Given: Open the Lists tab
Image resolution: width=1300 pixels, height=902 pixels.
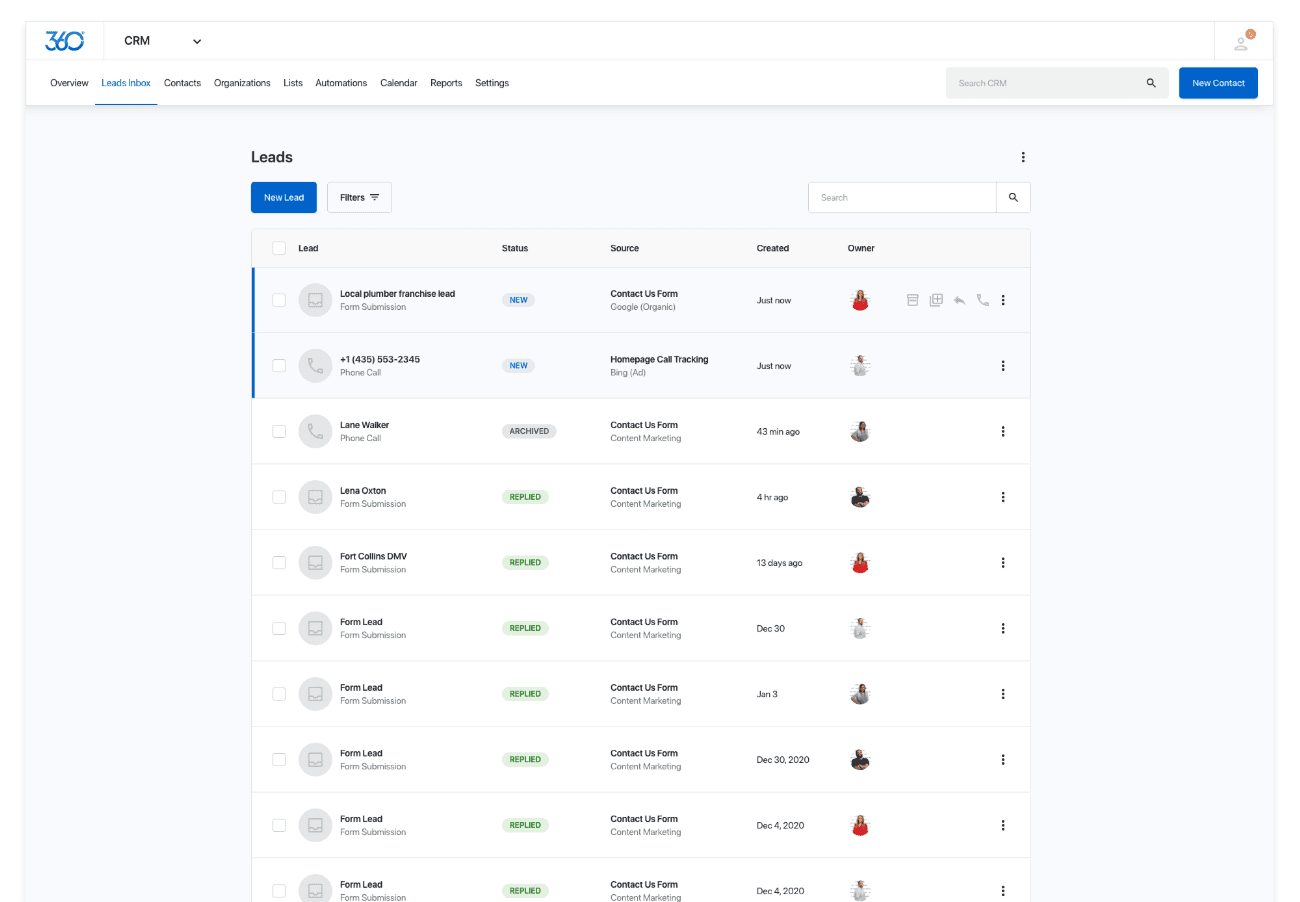Looking at the screenshot, I should click(293, 83).
